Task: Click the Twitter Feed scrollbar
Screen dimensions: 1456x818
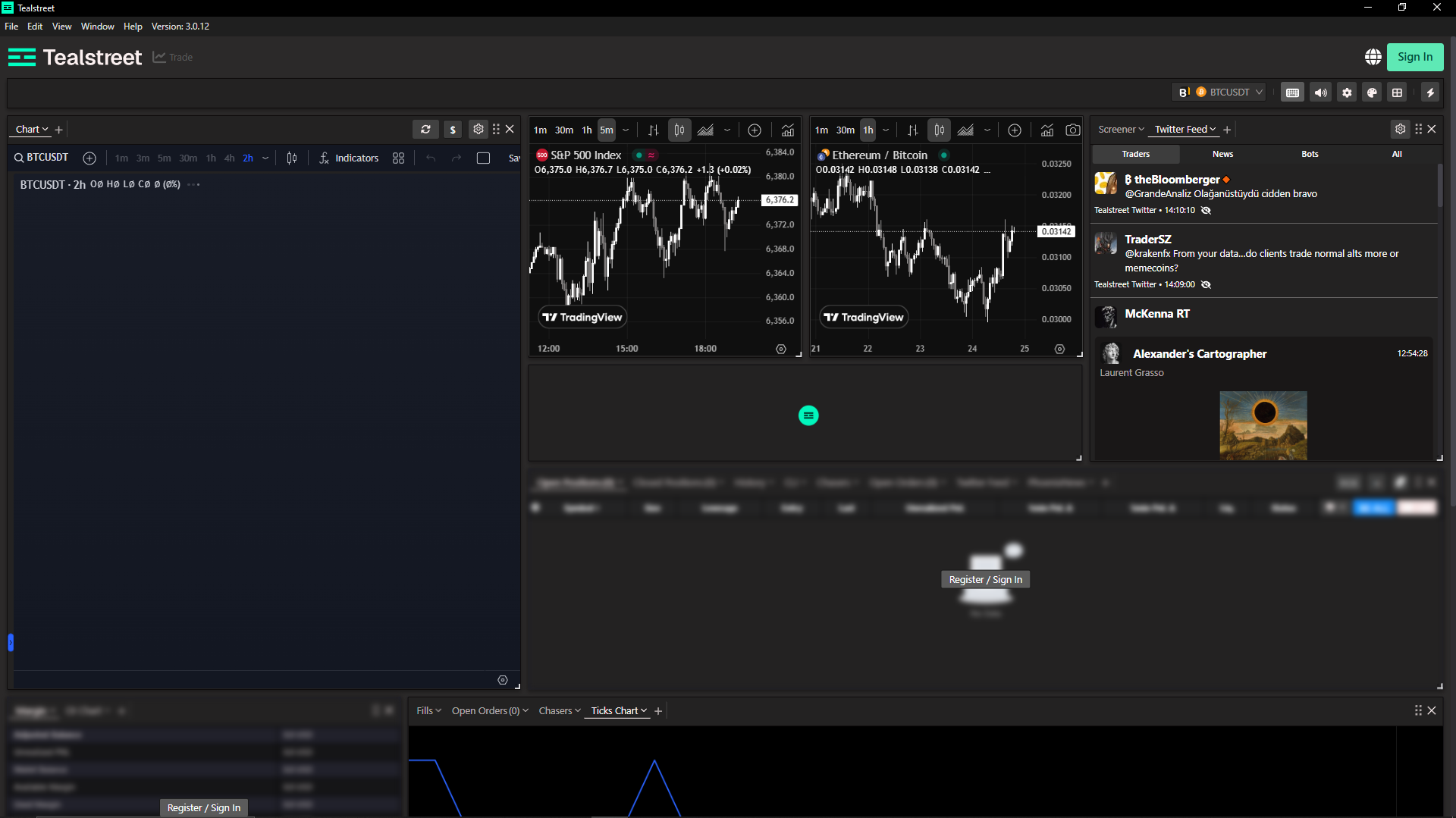Action: [x=1439, y=186]
